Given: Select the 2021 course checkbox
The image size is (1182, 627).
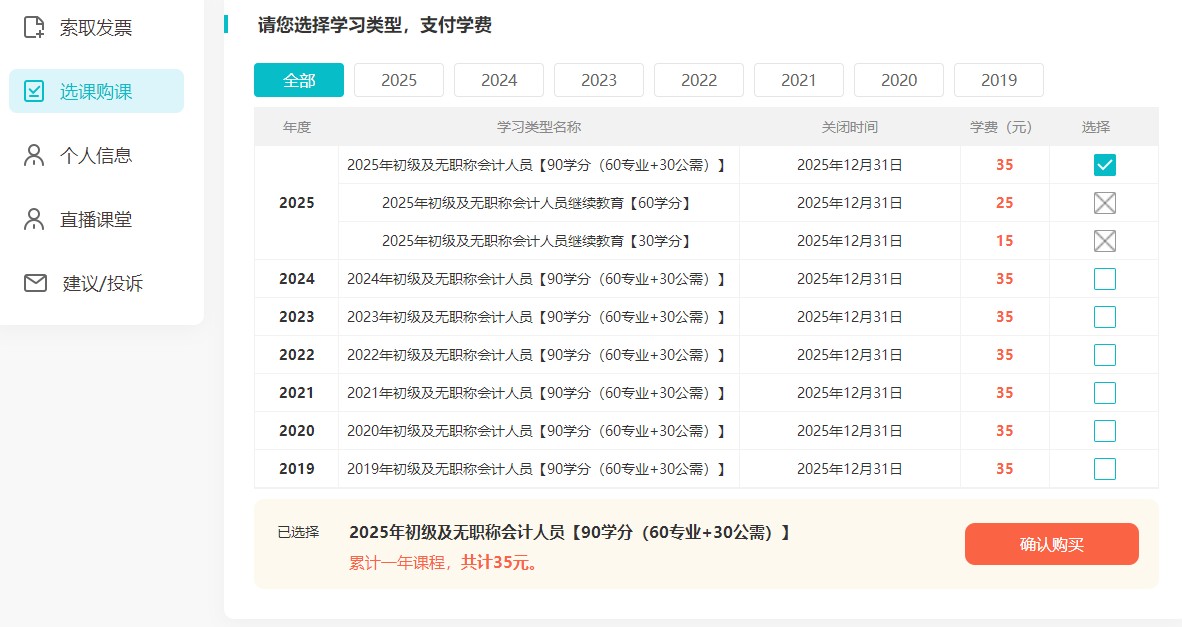Looking at the screenshot, I should pyautogui.click(x=1104, y=392).
